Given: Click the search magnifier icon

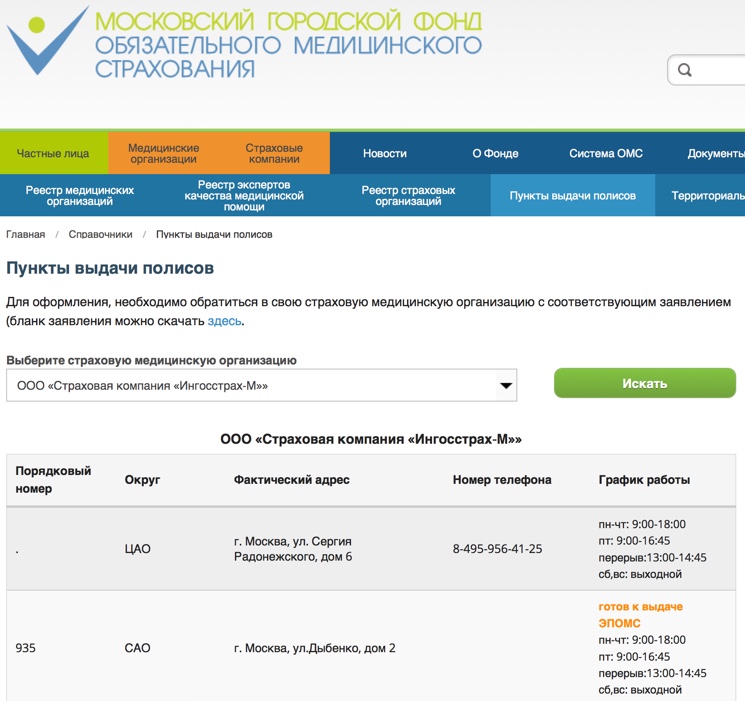Looking at the screenshot, I should point(684,70).
